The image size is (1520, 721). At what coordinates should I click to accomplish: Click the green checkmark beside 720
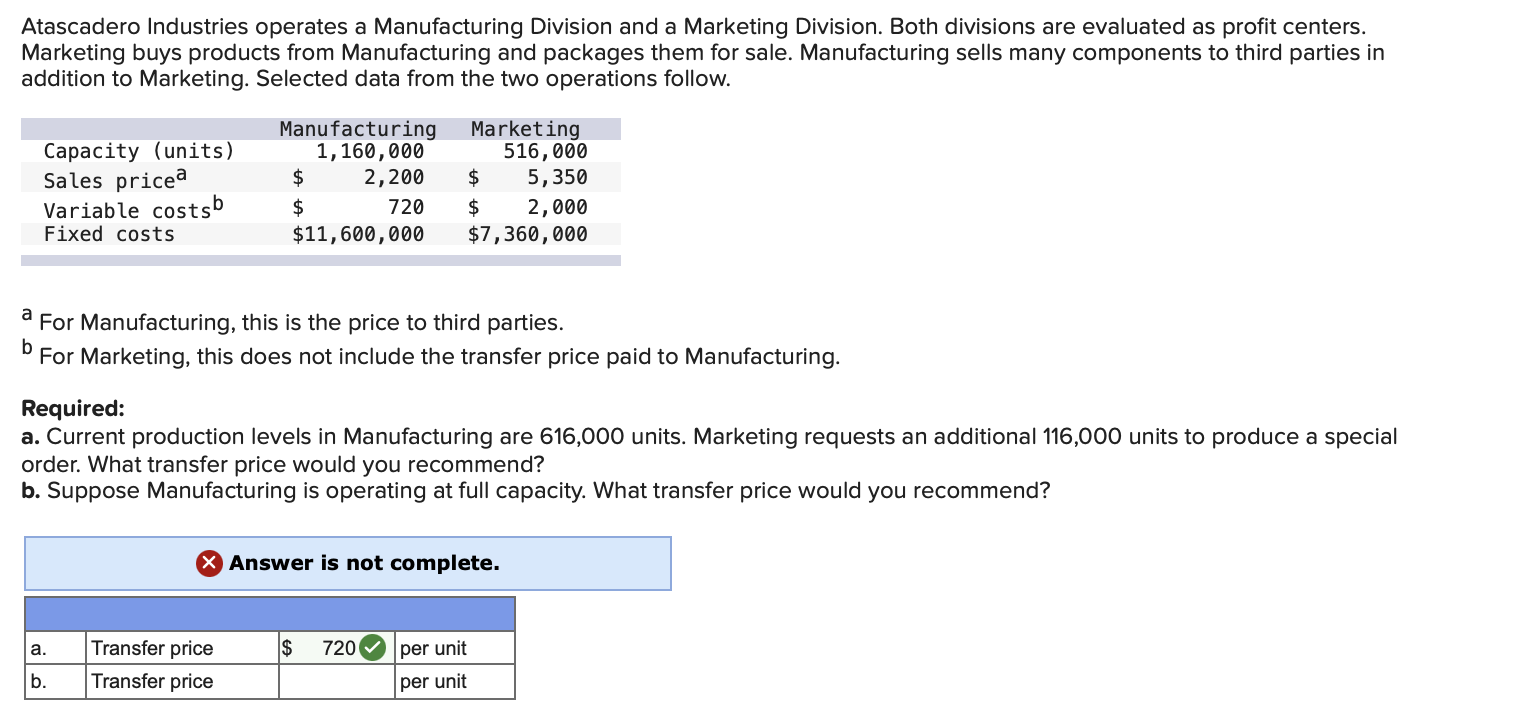click(x=373, y=648)
